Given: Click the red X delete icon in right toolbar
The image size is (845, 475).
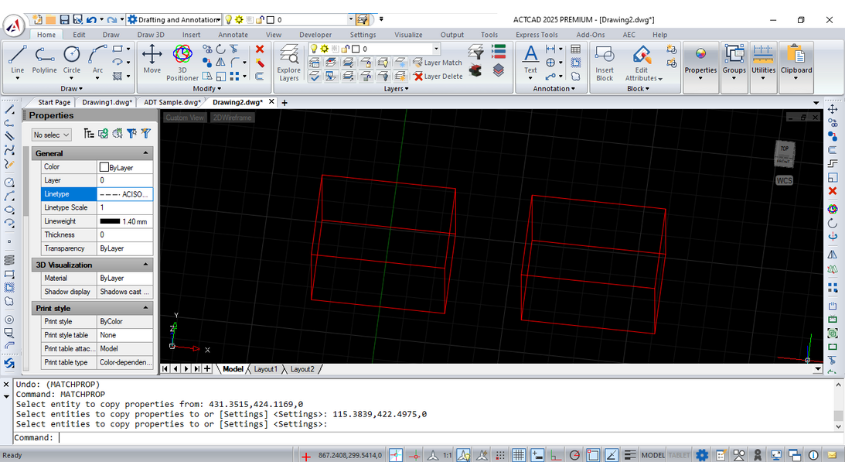Looking at the screenshot, I should pyautogui.click(x=833, y=191).
